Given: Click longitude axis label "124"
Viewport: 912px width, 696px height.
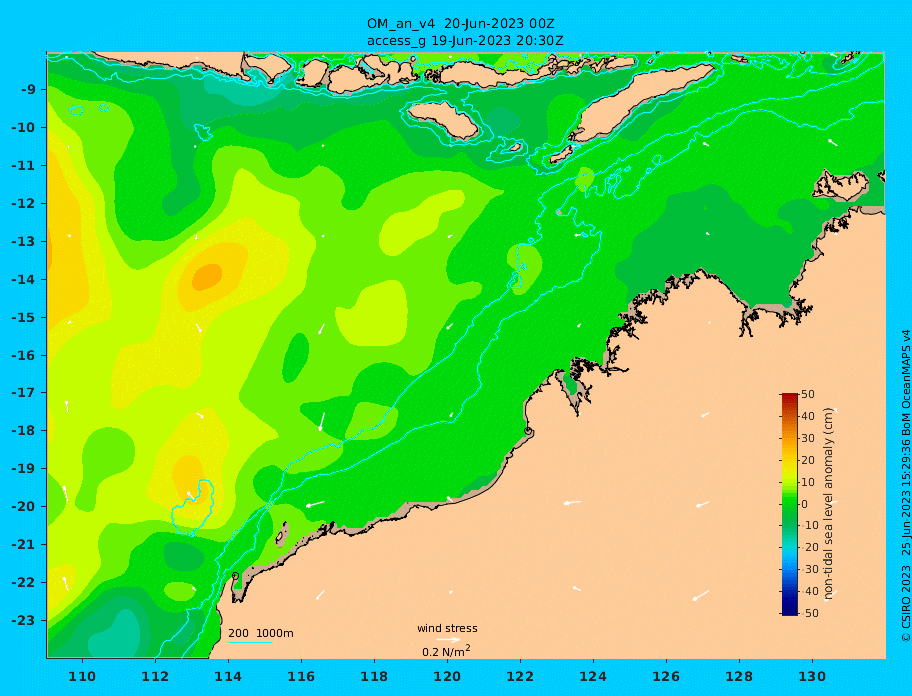Looking at the screenshot, I should pos(593,676).
